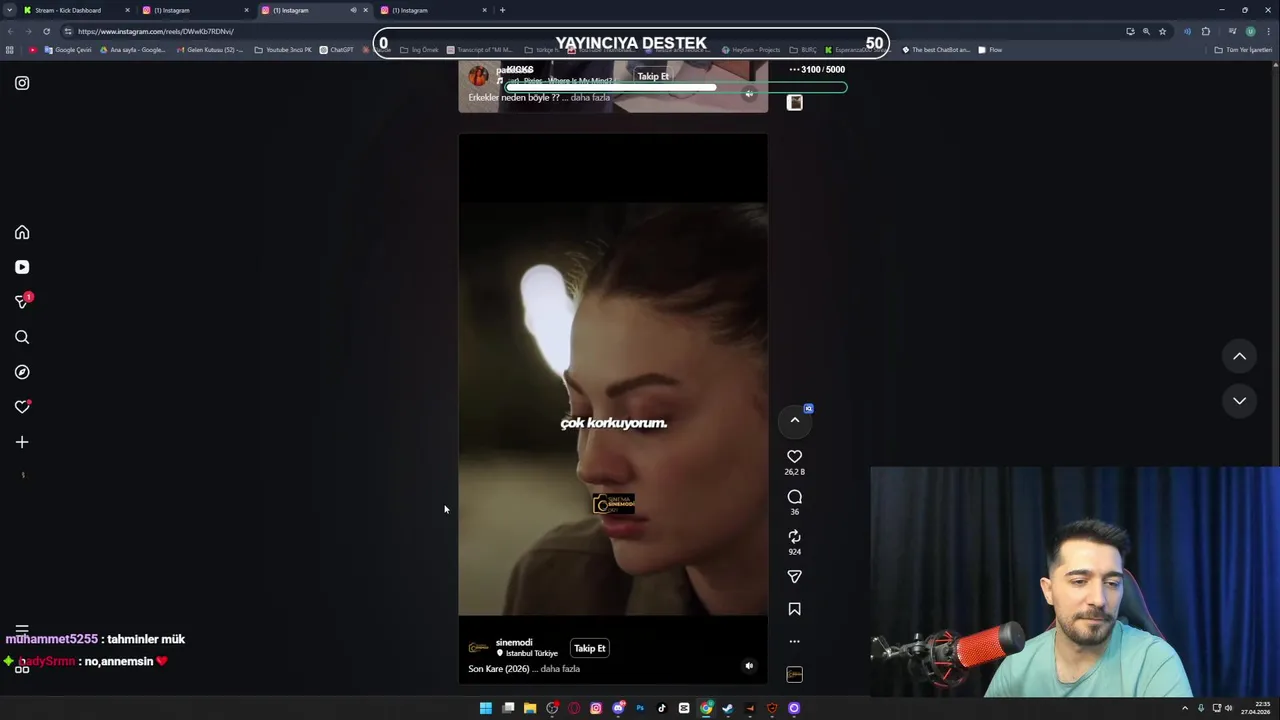Go to next reel with down arrow
Viewport: 1280px width, 720px height.
pos(1239,400)
